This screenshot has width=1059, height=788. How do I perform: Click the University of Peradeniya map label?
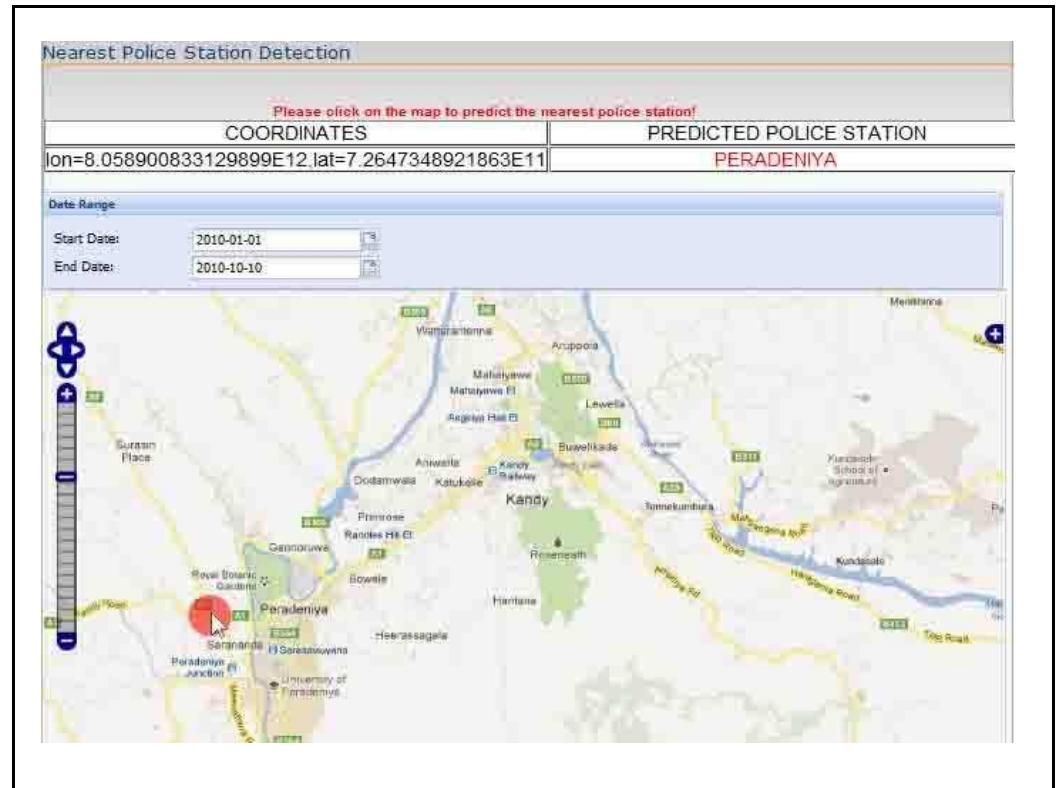tap(312, 685)
